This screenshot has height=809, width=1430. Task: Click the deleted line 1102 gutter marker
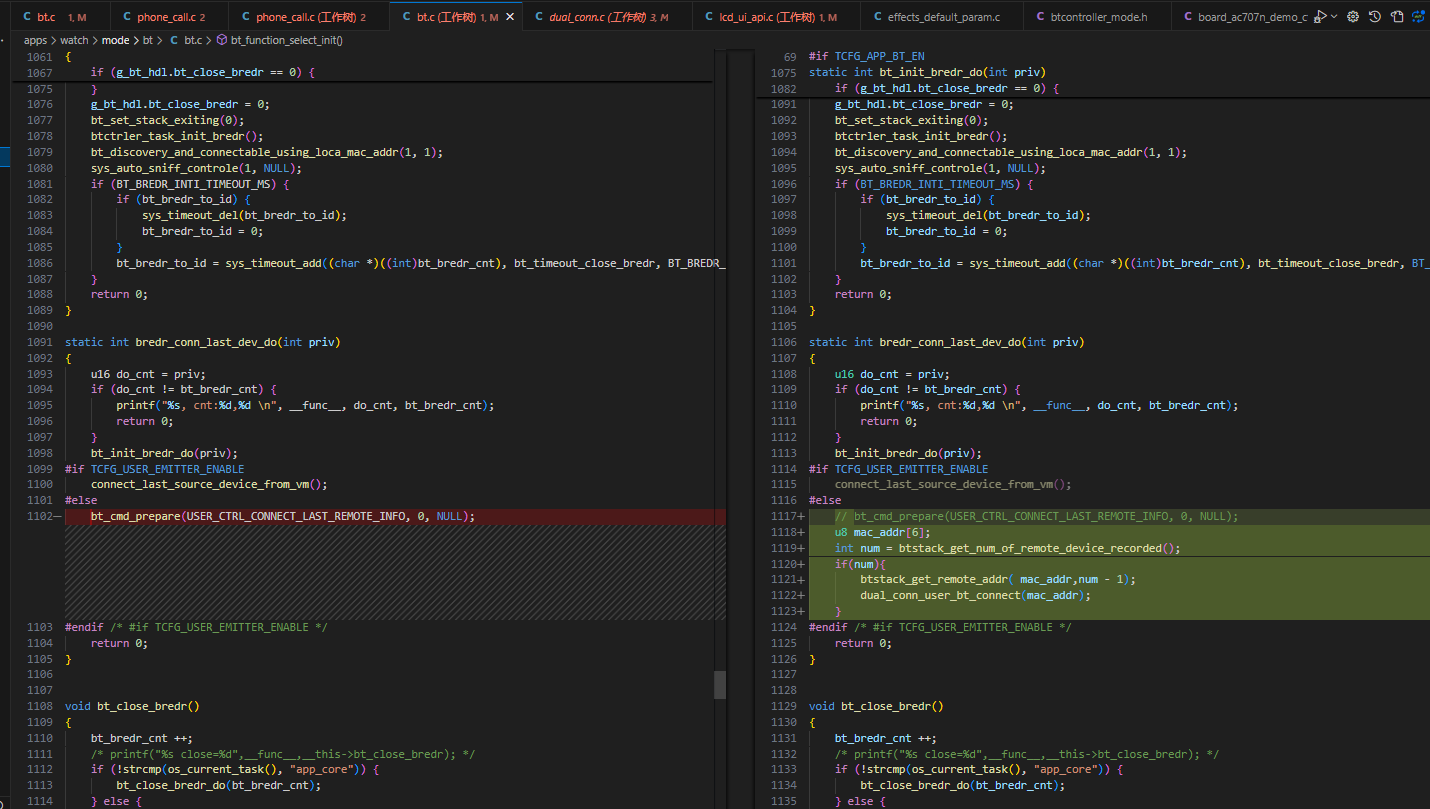[x=57, y=516]
